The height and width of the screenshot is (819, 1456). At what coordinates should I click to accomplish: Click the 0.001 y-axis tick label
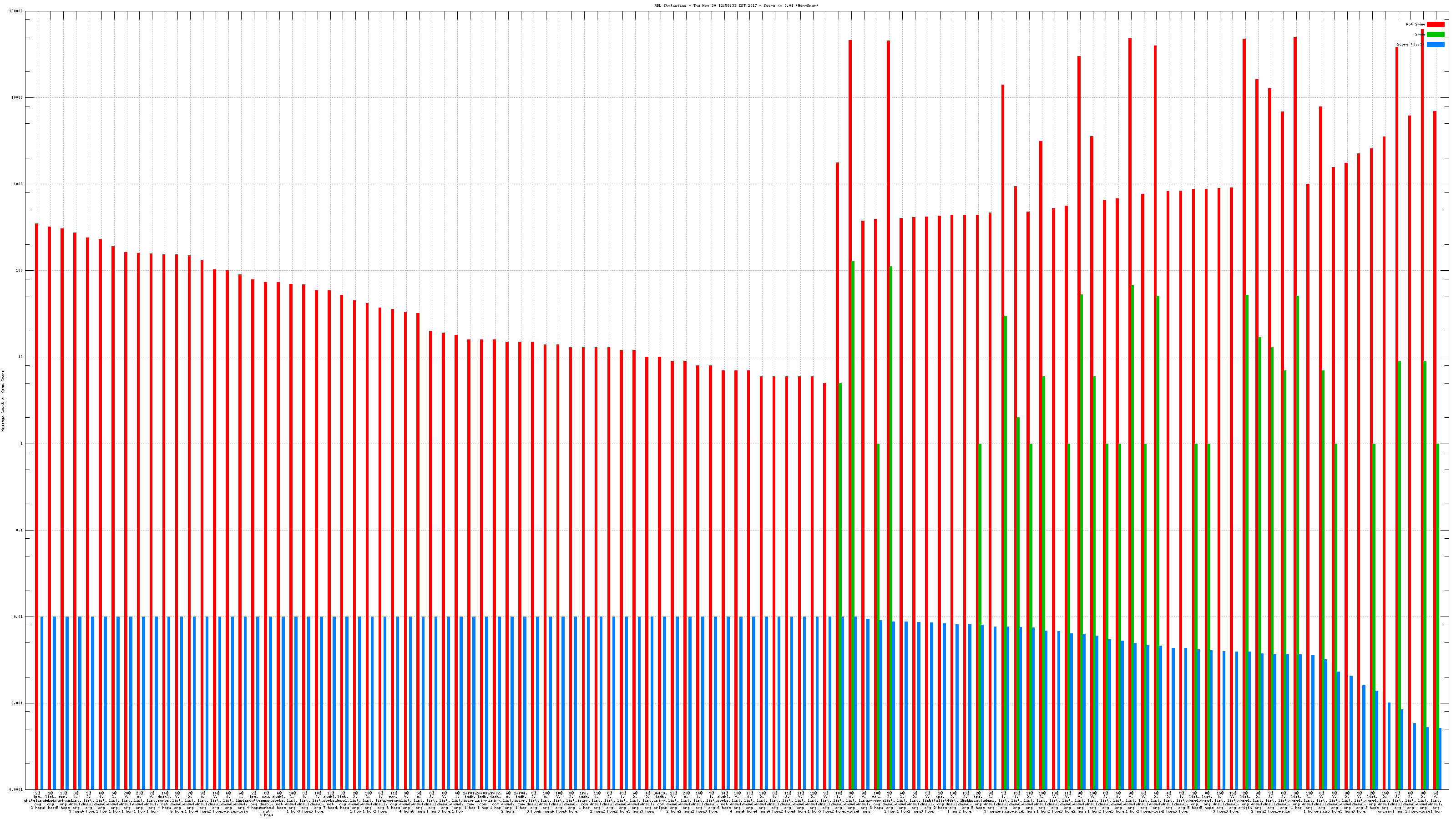pyautogui.click(x=18, y=704)
